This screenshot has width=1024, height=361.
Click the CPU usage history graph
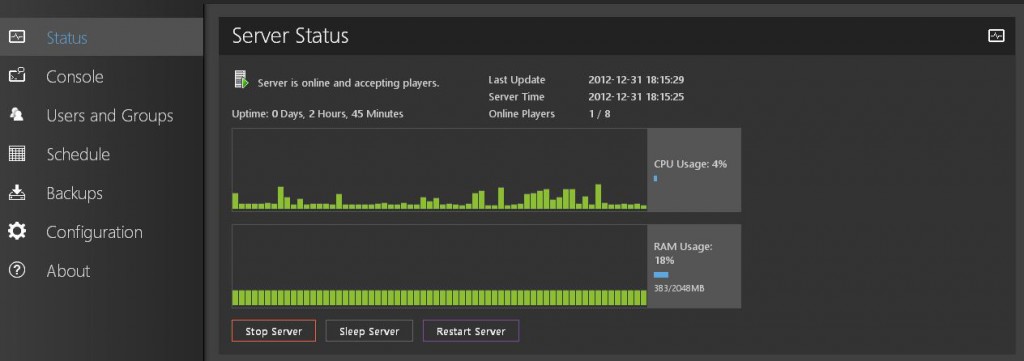tap(440, 170)
